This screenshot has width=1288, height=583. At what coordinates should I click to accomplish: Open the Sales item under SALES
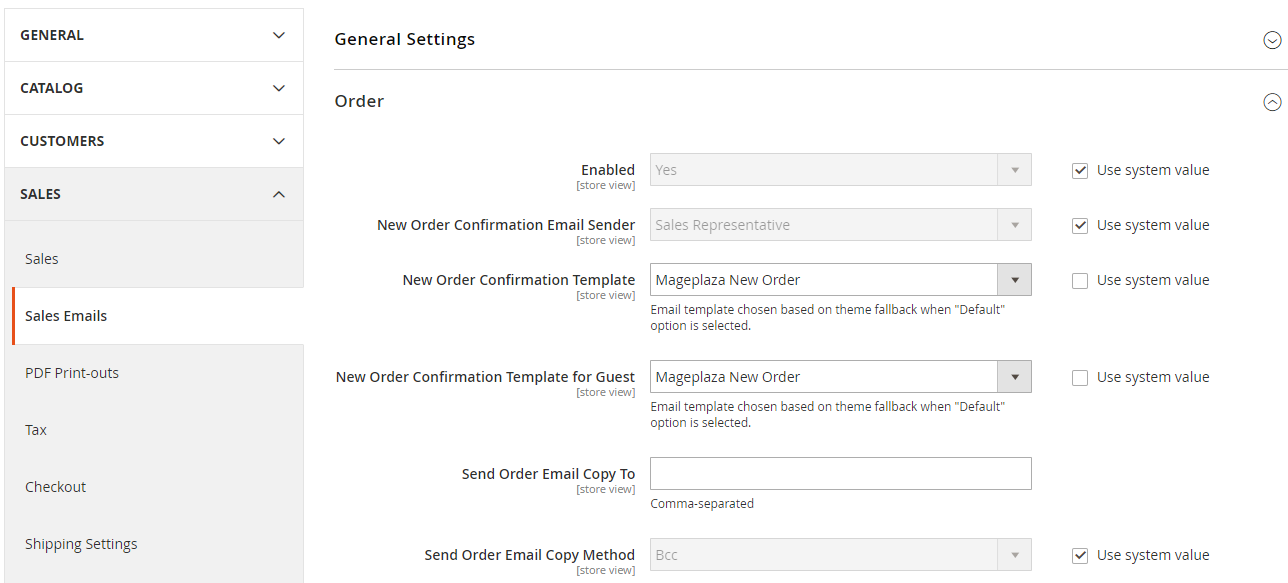[x=42, y=259]
